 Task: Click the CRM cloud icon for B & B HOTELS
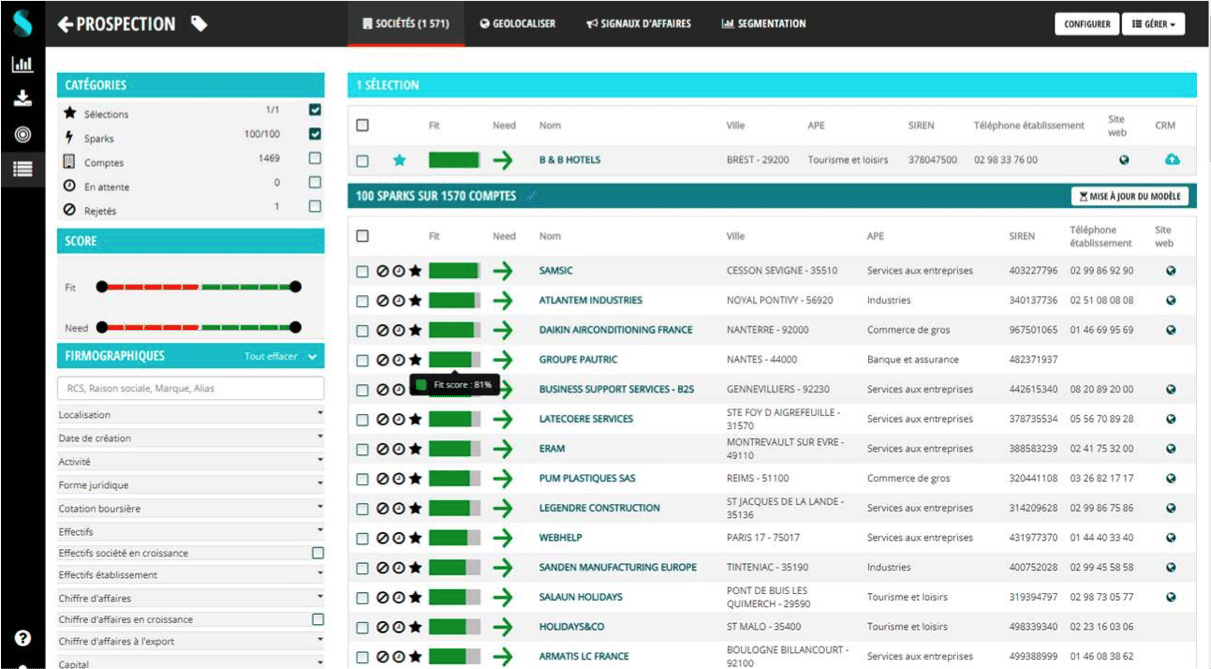tap(1173, 160)
